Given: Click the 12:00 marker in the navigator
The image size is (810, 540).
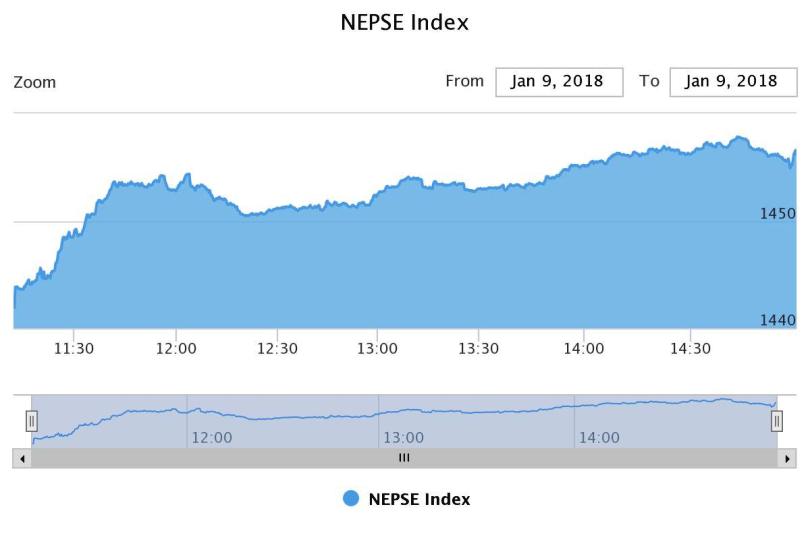Looking at the screenshot, I should tap(211, 437).
